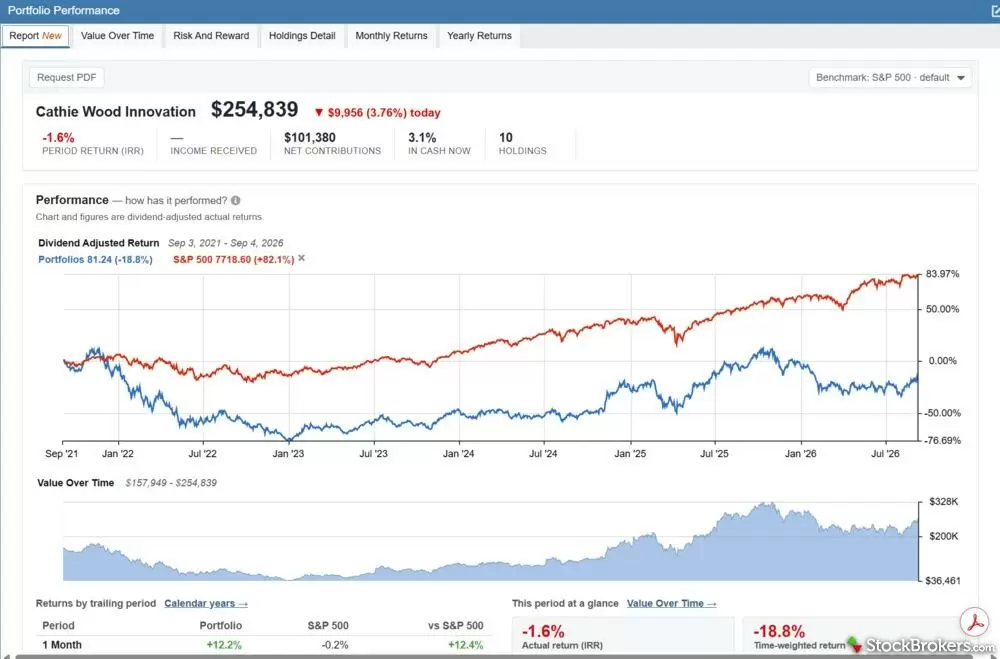Click the 10 Holdings figure
Image resolution: width=1000 pixels, height=659 pixels.
(x=506, y=137)
